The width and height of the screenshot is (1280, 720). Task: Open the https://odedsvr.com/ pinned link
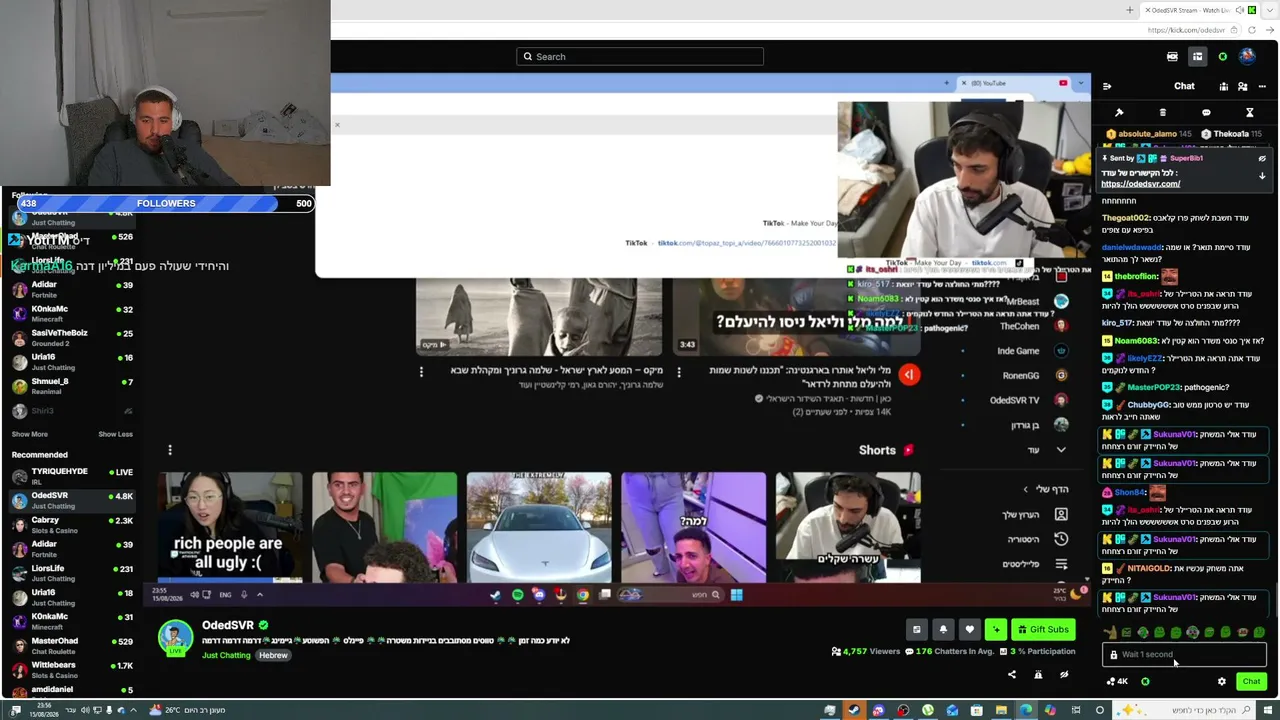(1140, 184)
